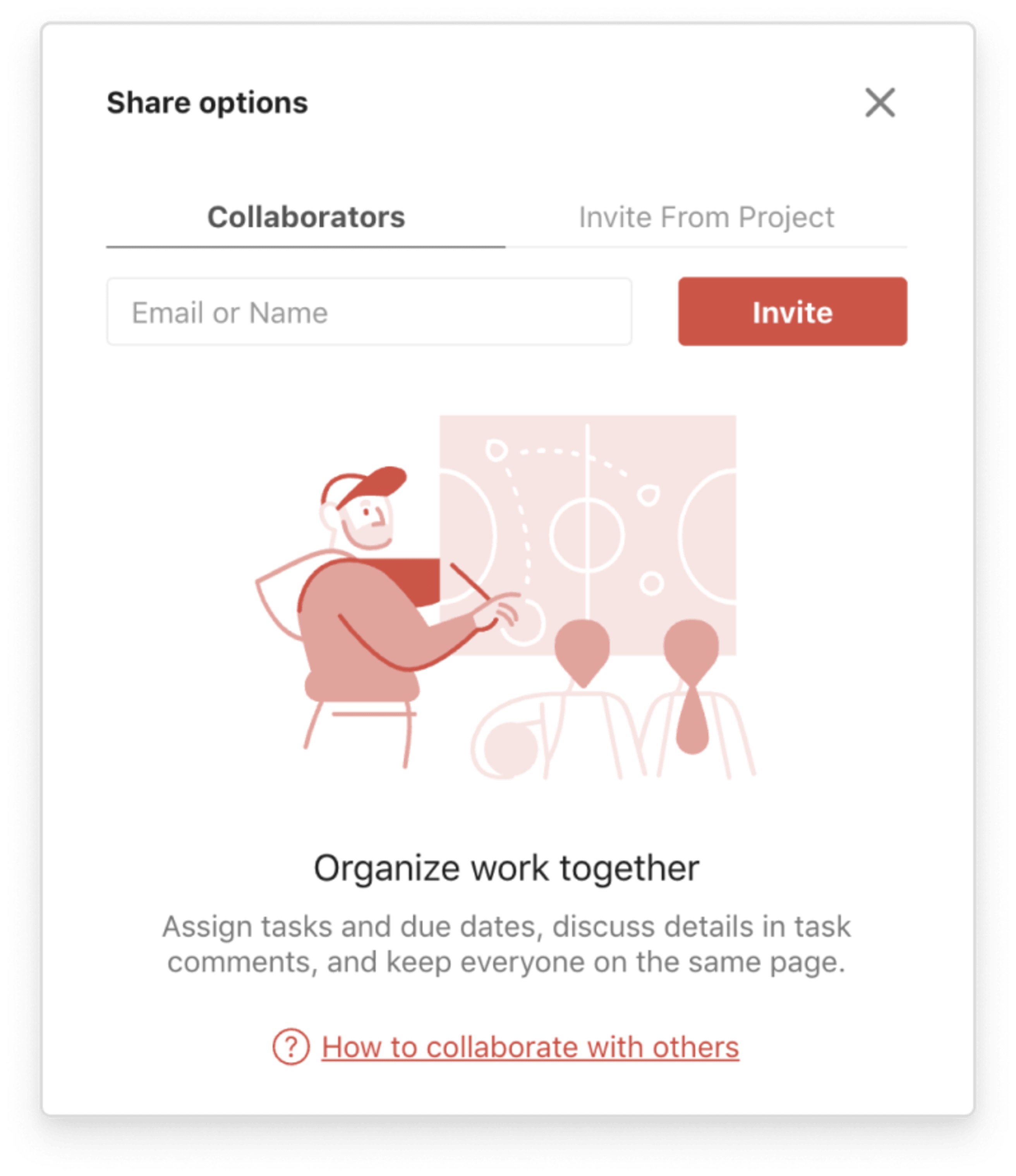Open How to collaborate with others link
1016x1176 pixels.
530,1047
